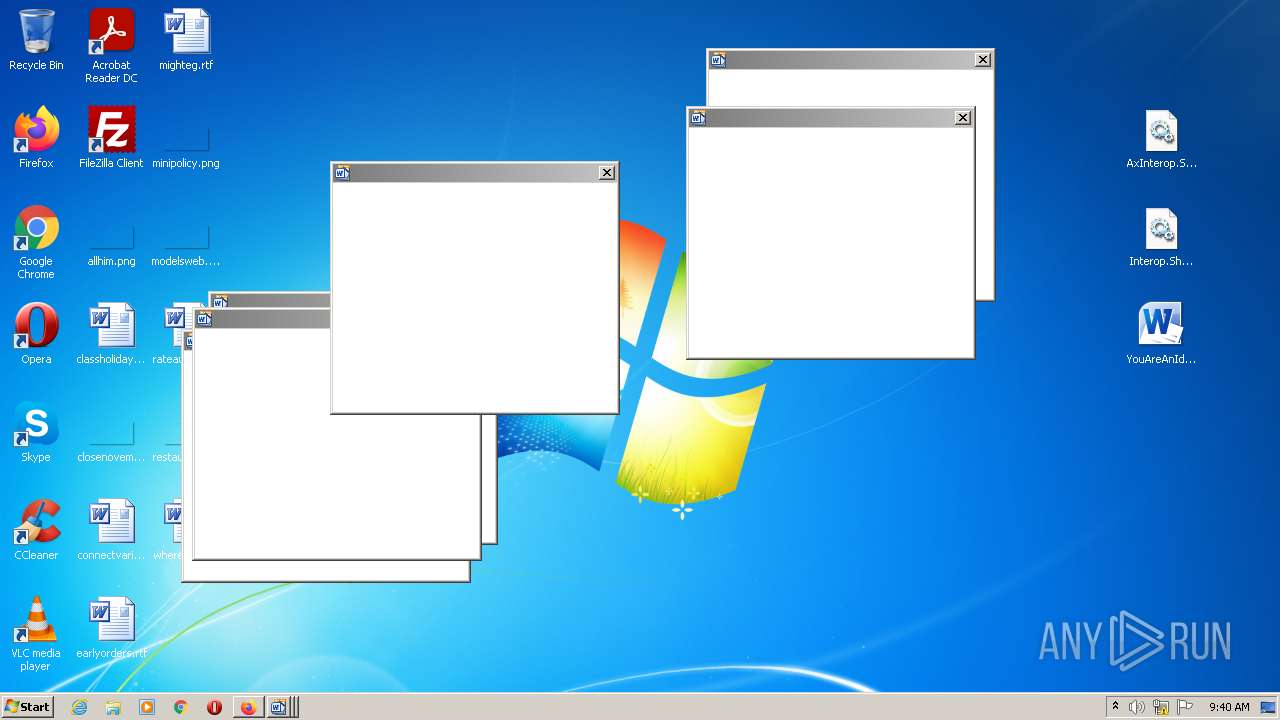Screen dimensions: 1280x720
Task: Open the Recycle Bin desktop icon
Action: pyautogui.click(x=36, y=41)
